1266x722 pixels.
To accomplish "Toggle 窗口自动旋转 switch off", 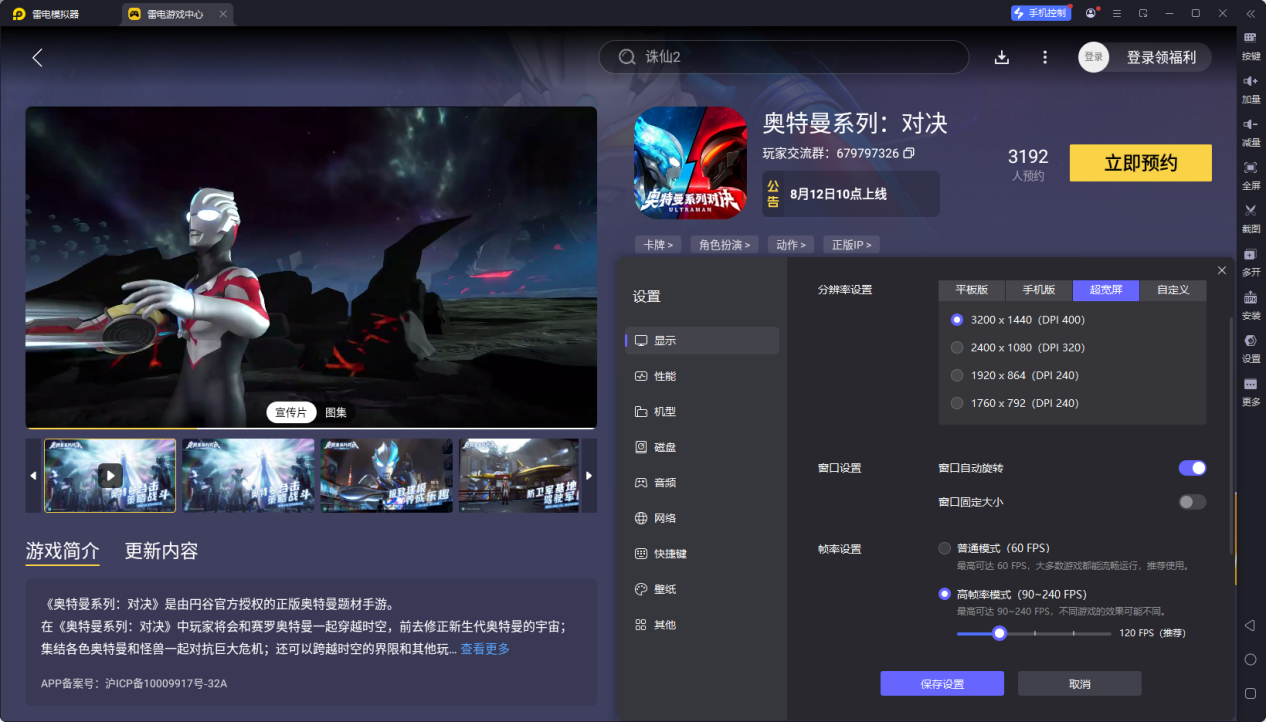I will click(1192, 468).
